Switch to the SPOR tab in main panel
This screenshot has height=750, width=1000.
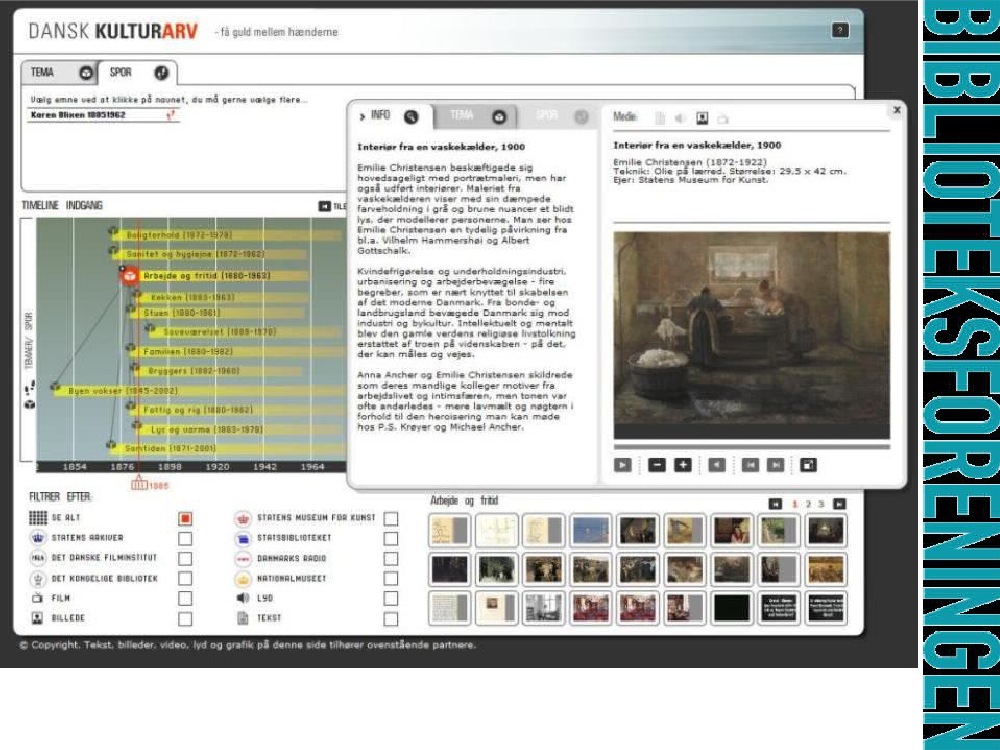coord(136,73)
